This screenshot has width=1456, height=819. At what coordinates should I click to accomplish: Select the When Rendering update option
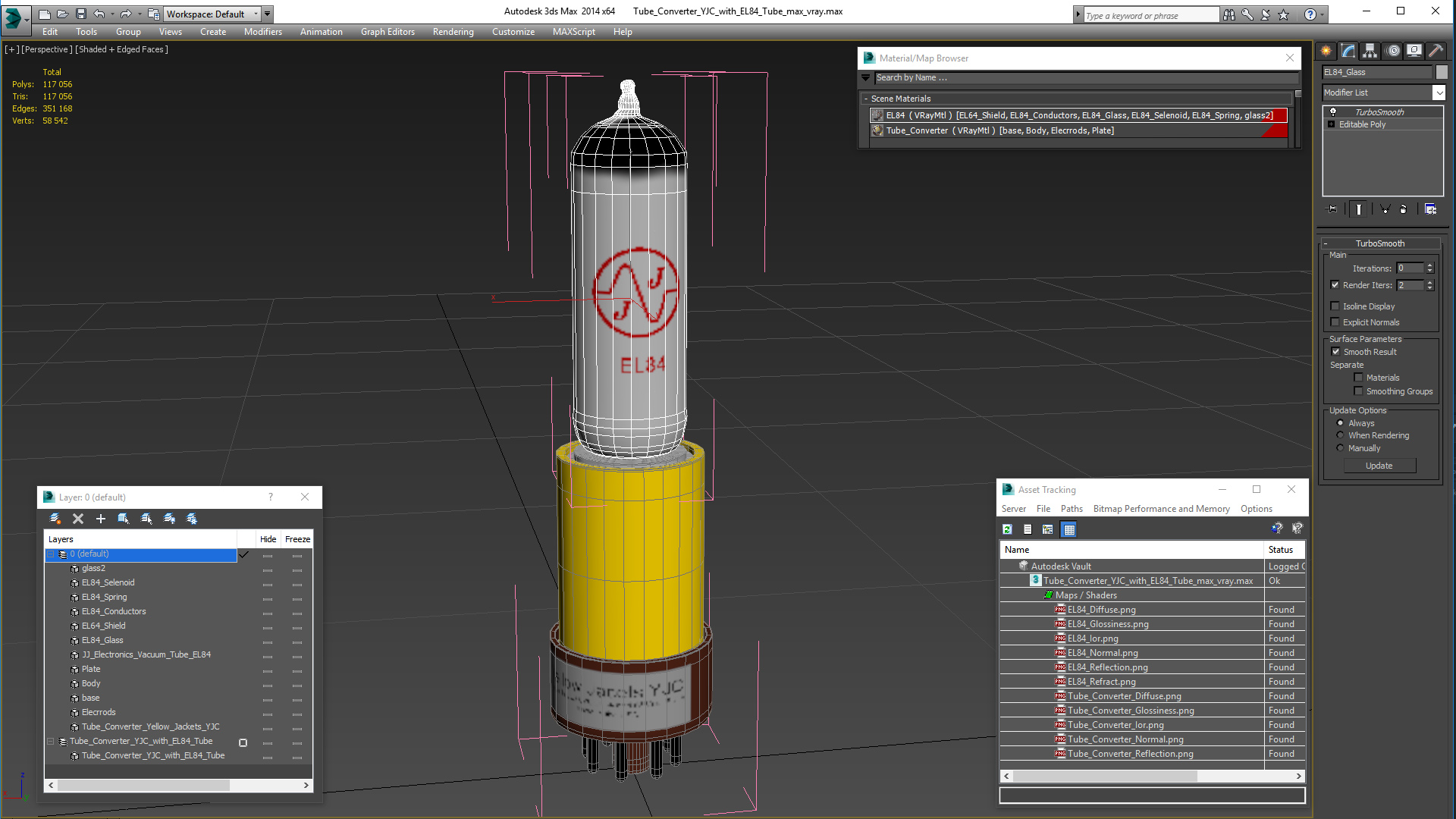(x=1340, y=435)
